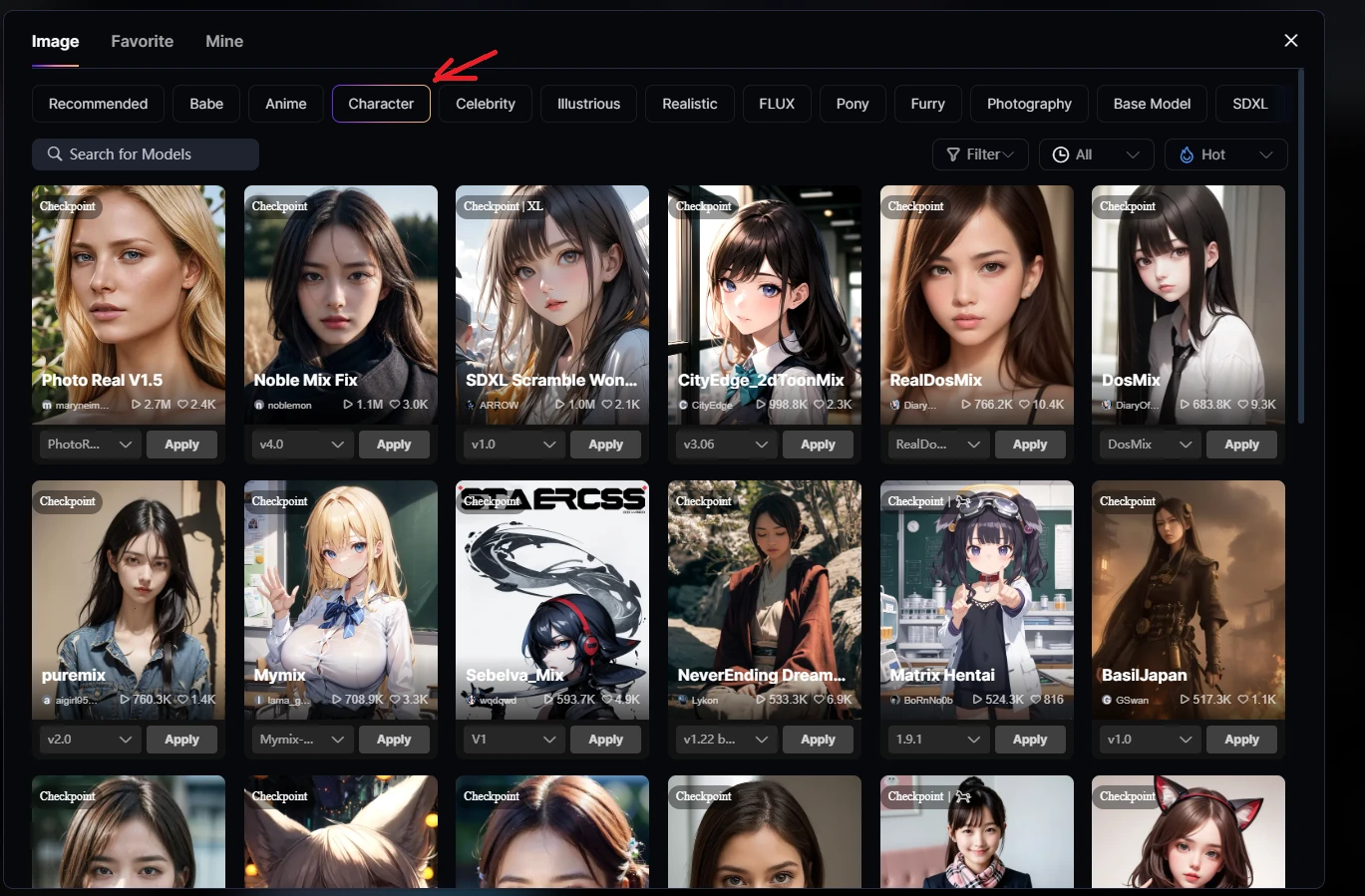This screenshot has width=1365, height=896.
Task: Select the Anime category filter
Action: pos(285,104)
